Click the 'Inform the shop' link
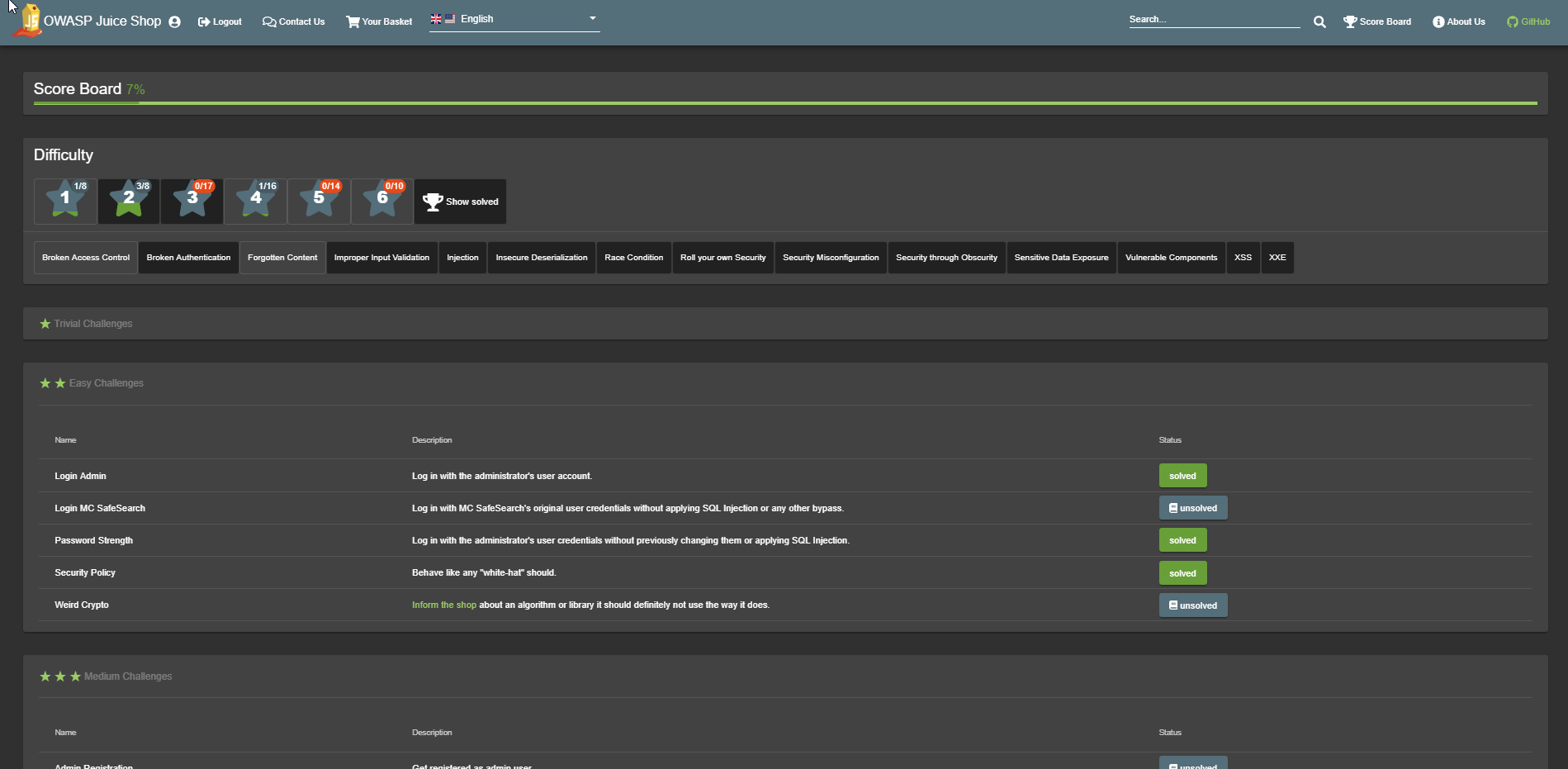1568x769 pixels. coord(444,605)
